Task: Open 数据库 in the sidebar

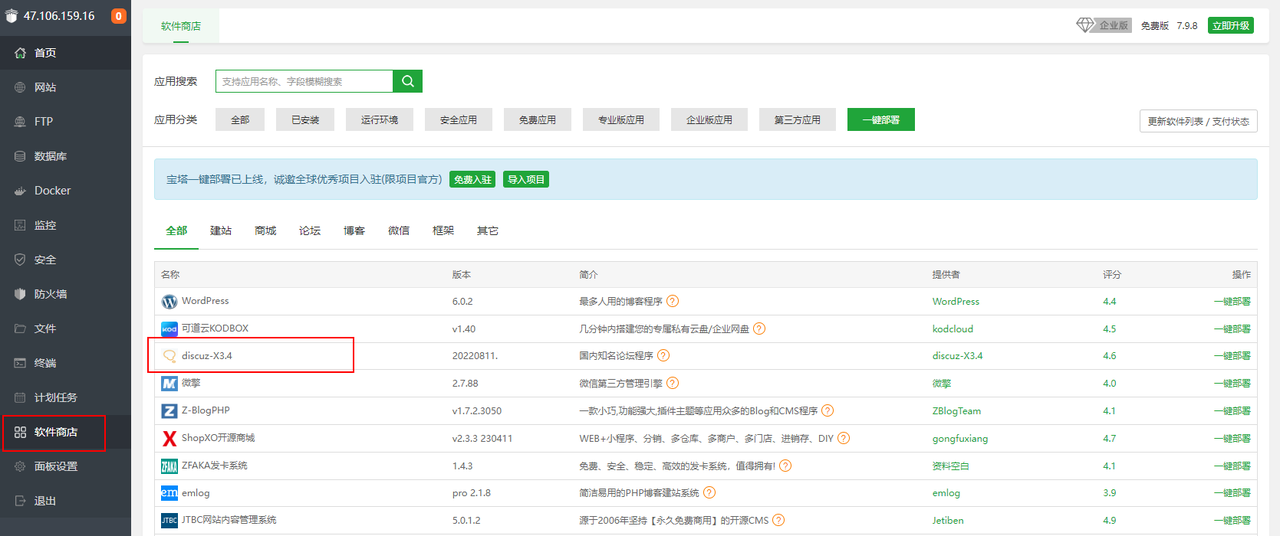Action: 65,156
